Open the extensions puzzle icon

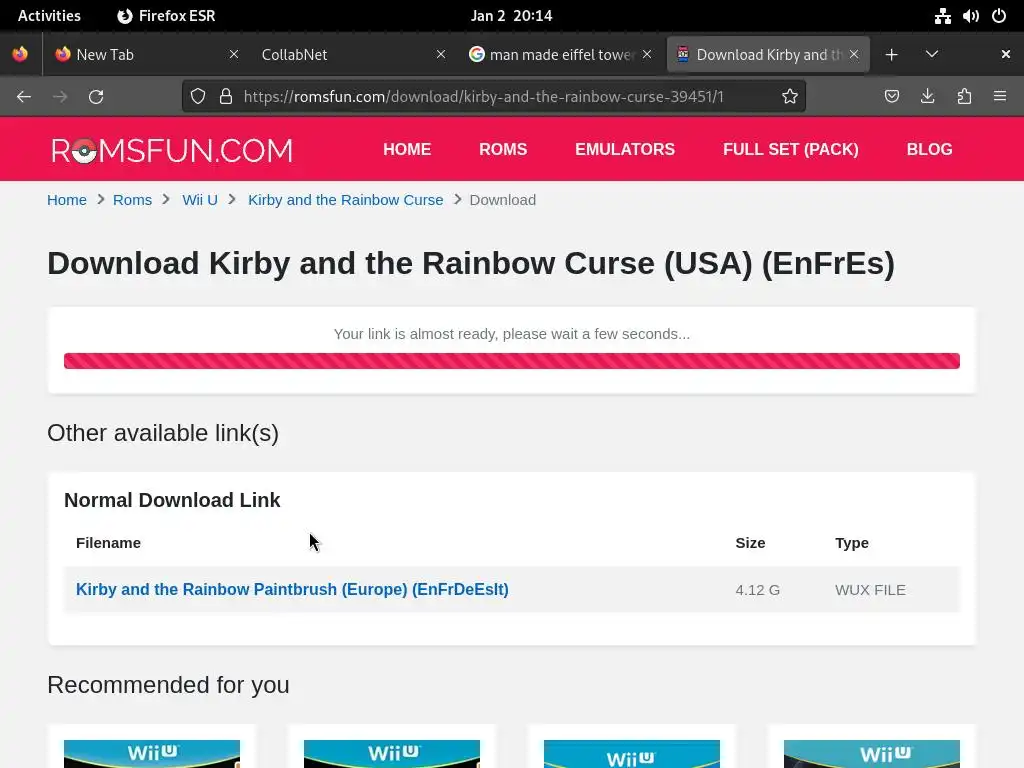click(x=964, y=97)
